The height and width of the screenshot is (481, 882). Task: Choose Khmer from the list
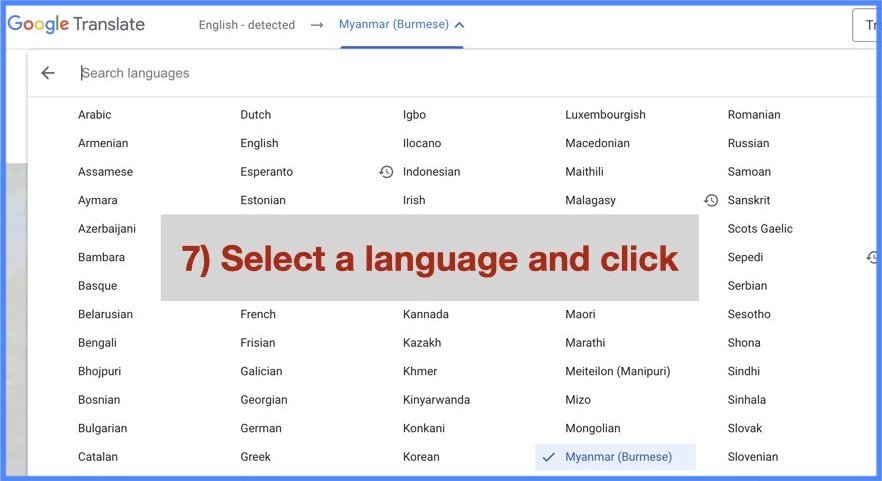[420, 371]
